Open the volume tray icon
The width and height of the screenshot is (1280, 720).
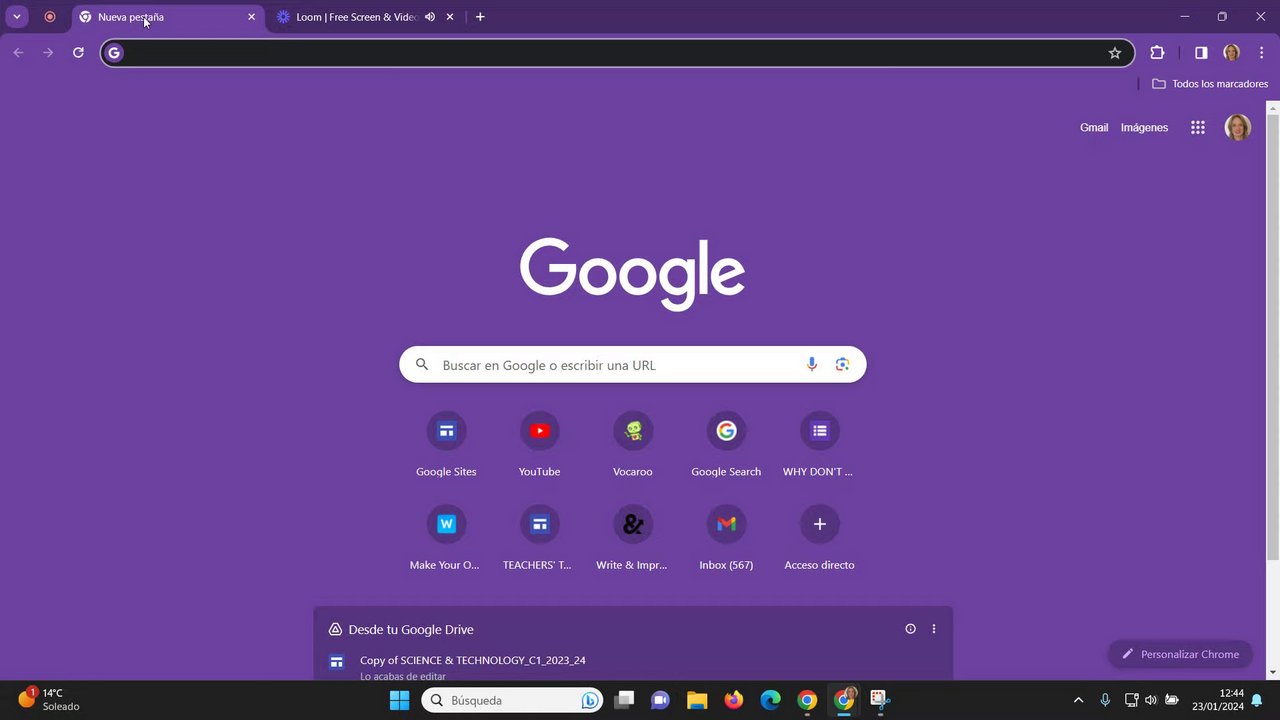click(1151, 700)
